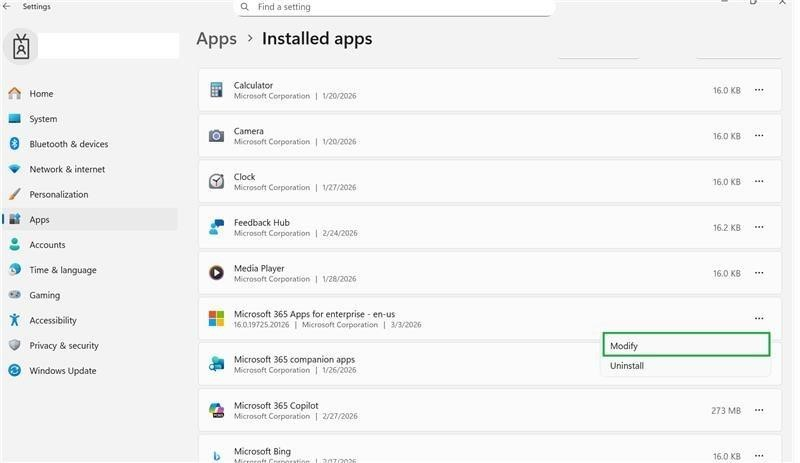
Task: Click the Microsoft 365 Copilot icon
Action: pos(216,410)
